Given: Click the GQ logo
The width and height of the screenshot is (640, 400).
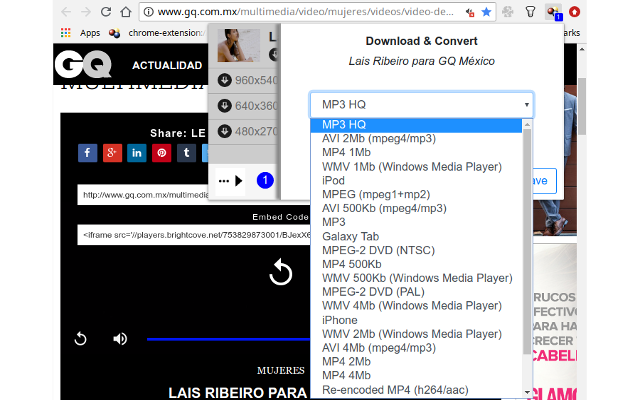Looking at the screenshot, I should (83, 64).
